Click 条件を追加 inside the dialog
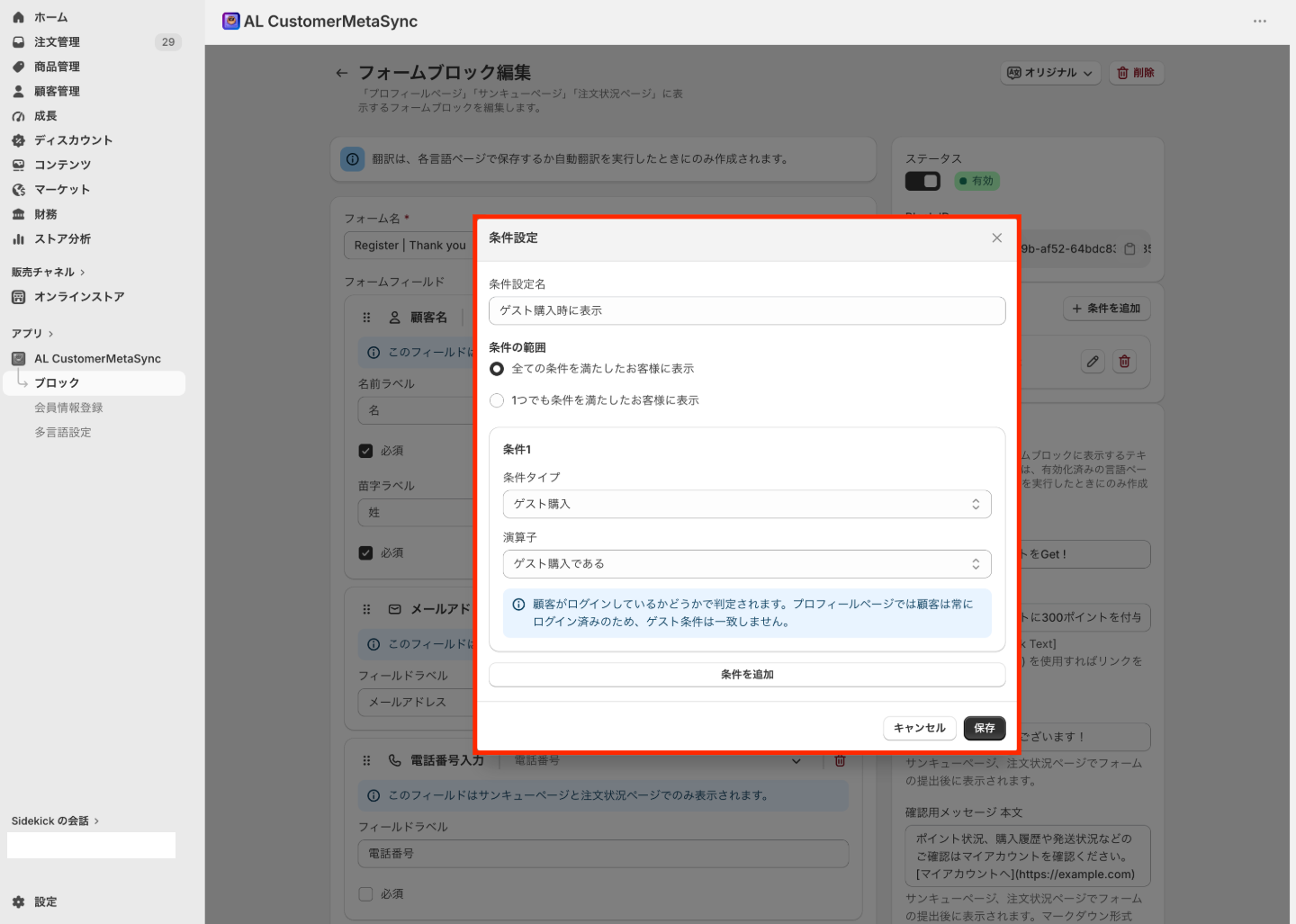This screenshot has height=924, width=1296. pos(747,675)
